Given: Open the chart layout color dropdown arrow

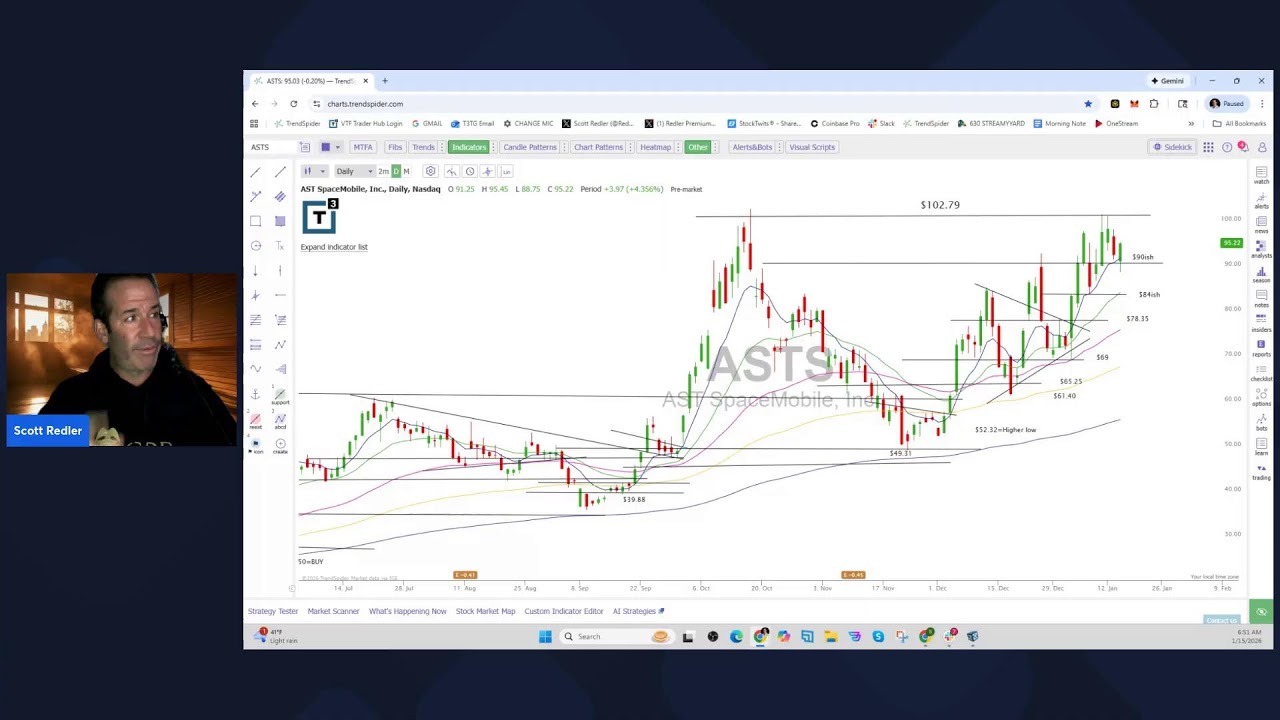Looking at the screenshot, I should click(338, 147).
